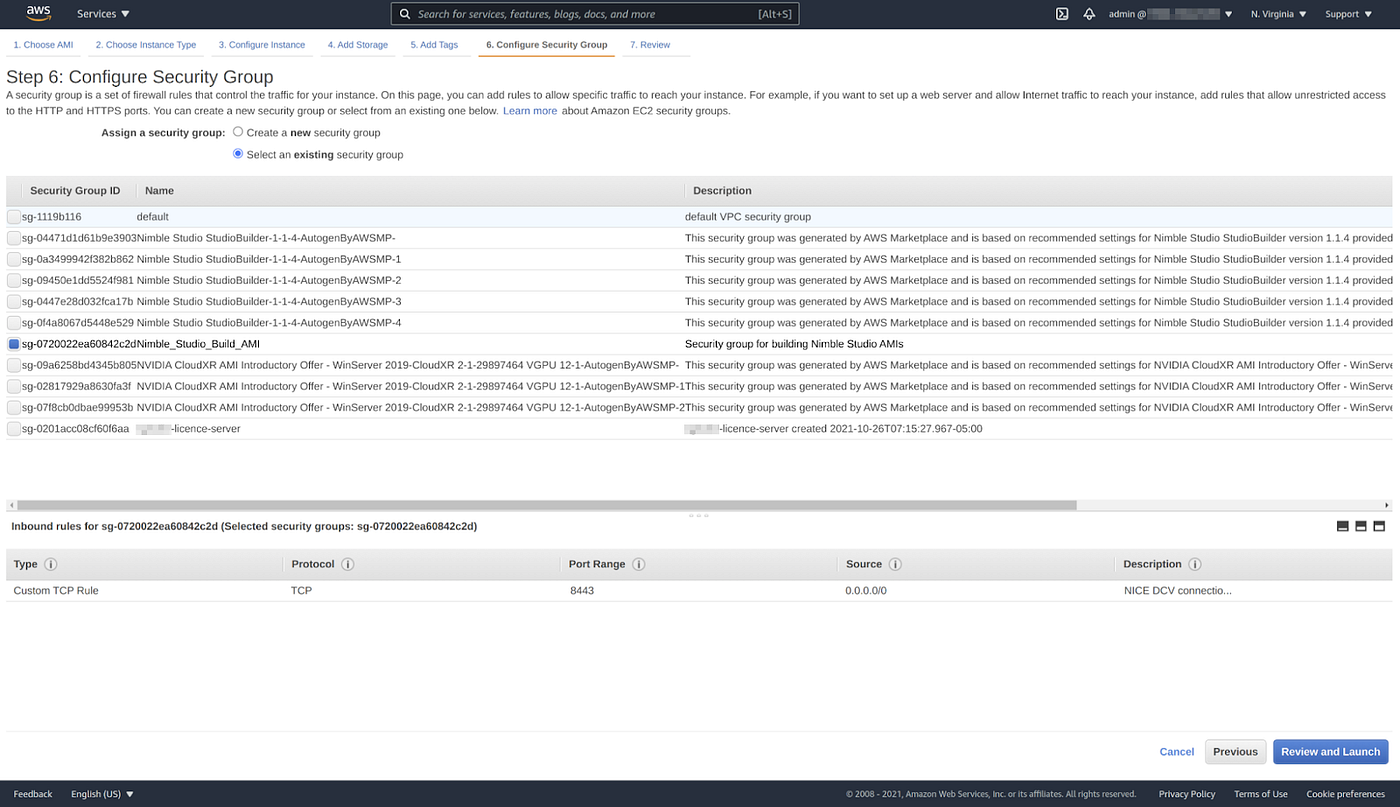Go to step 1. Choose AMI
Image resolution: width=1400 pixels, height=807 pixels.
point(43,45)
